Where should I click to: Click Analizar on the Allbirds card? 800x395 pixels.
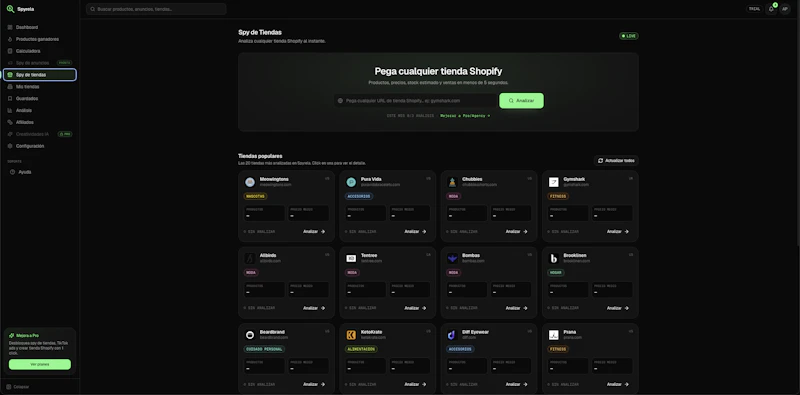314,308
